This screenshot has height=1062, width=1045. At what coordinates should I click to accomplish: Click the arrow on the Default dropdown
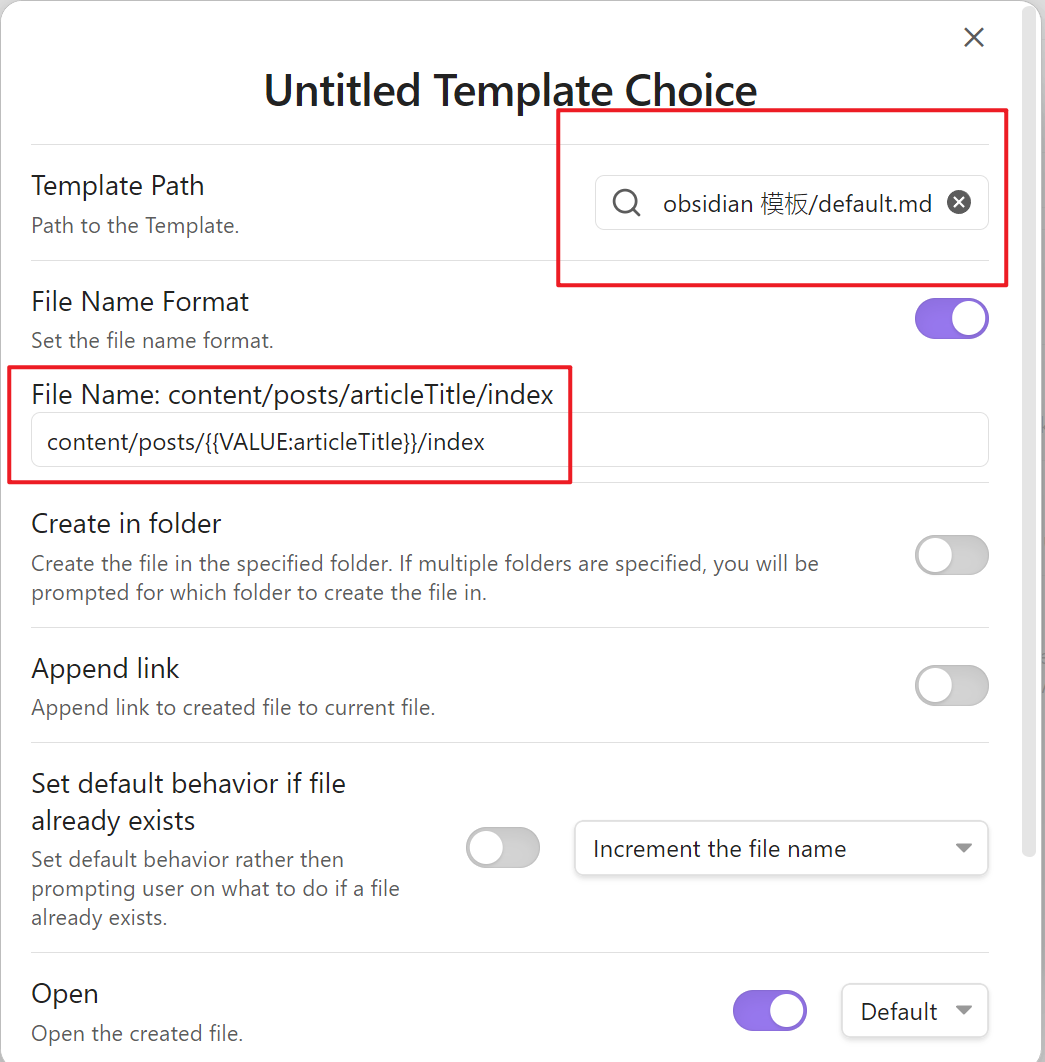pyautogui.click(x=964, y=1011)
